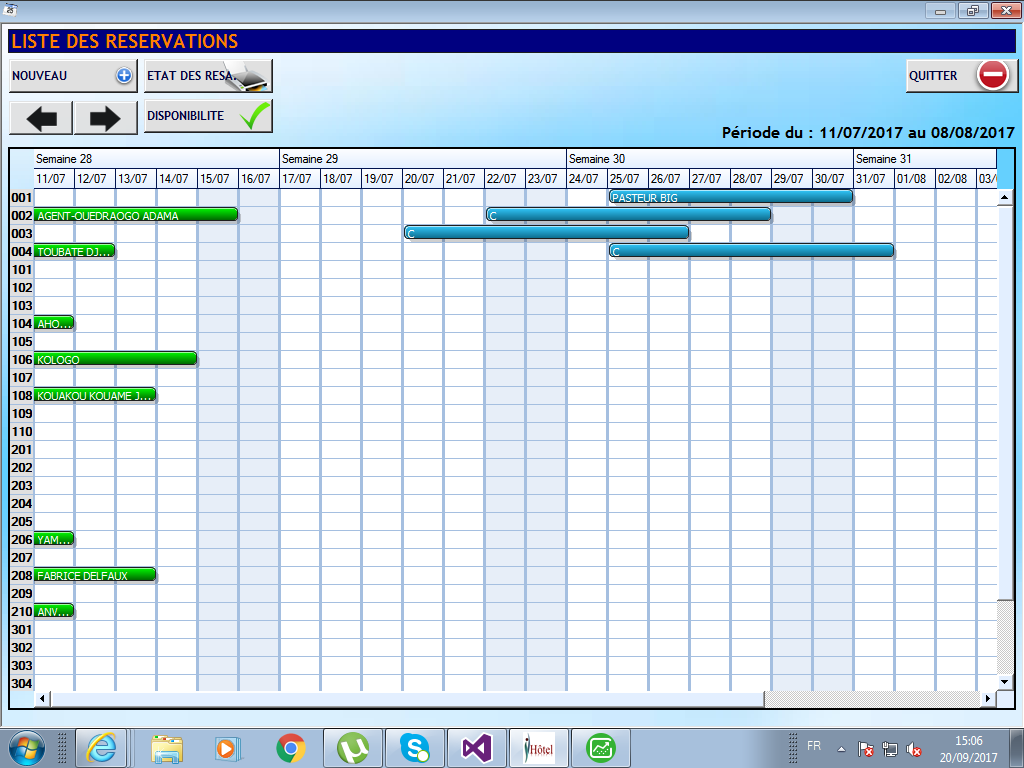1024x768 pixels.
Task: Show hidden tray icons arrow
Action: pyautogui.click(x=842, y=750)
